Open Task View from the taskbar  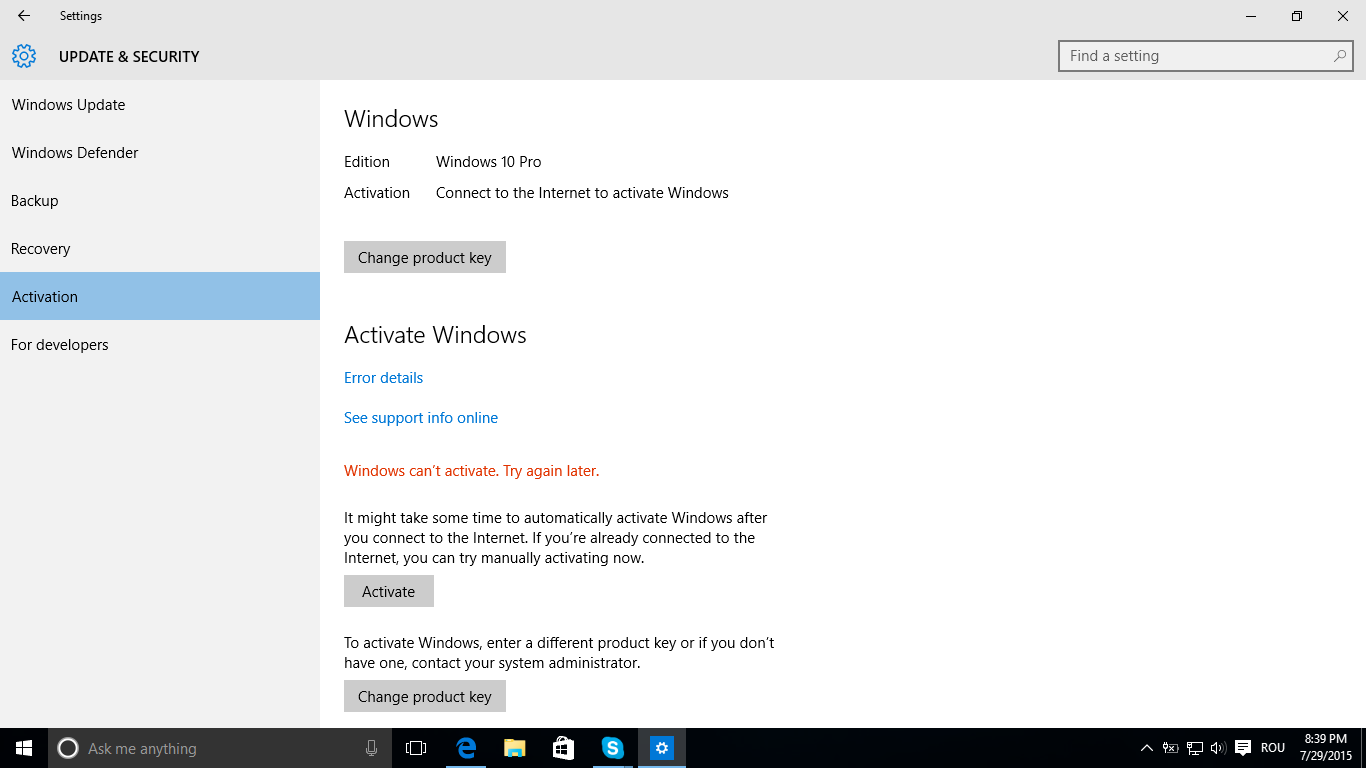click(416, 748)
